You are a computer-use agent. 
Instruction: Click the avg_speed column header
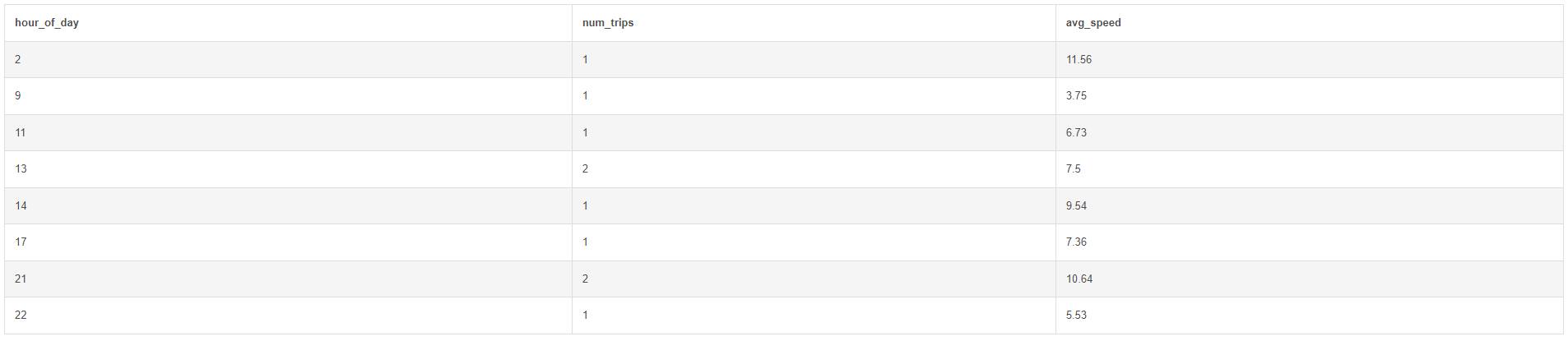pyautogui.click(x=1093, y=23)
